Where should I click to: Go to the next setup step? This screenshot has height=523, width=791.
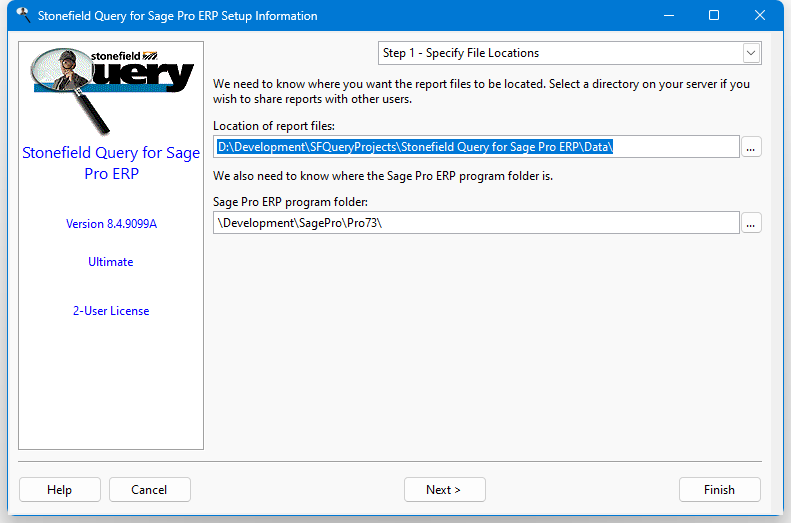tap(444, 490)
